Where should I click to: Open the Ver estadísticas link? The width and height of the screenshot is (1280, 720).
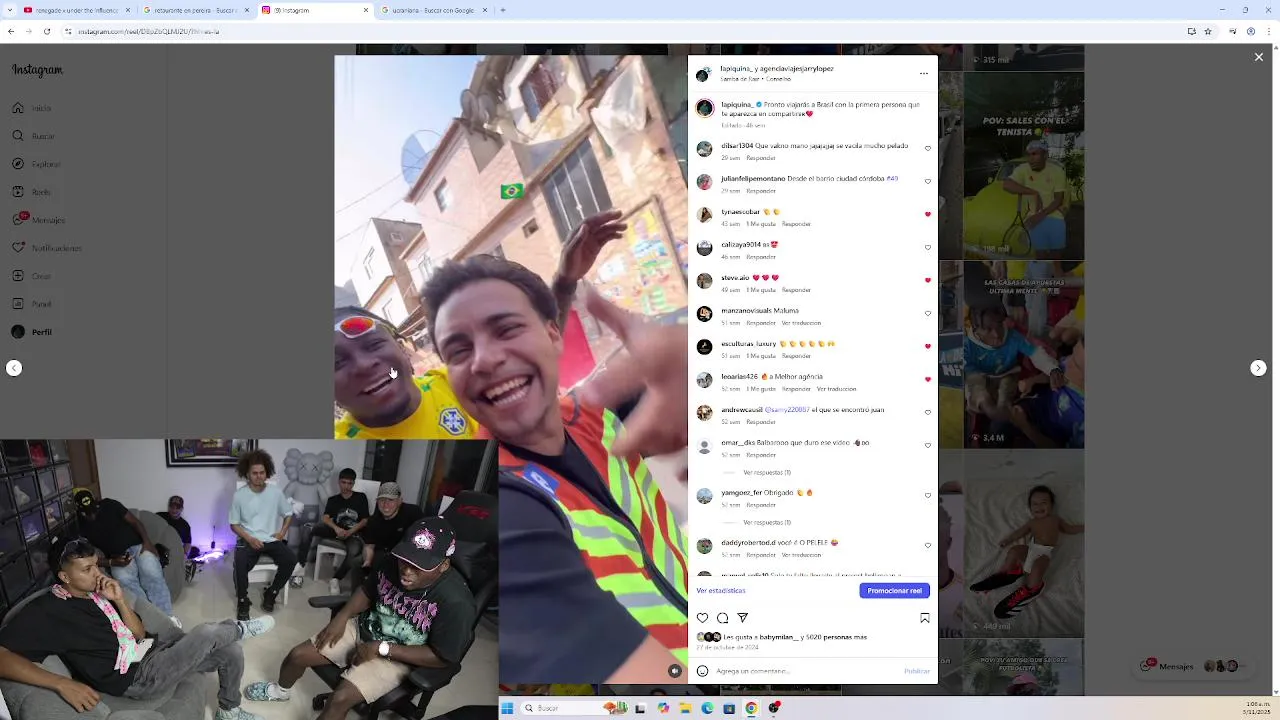721,591
